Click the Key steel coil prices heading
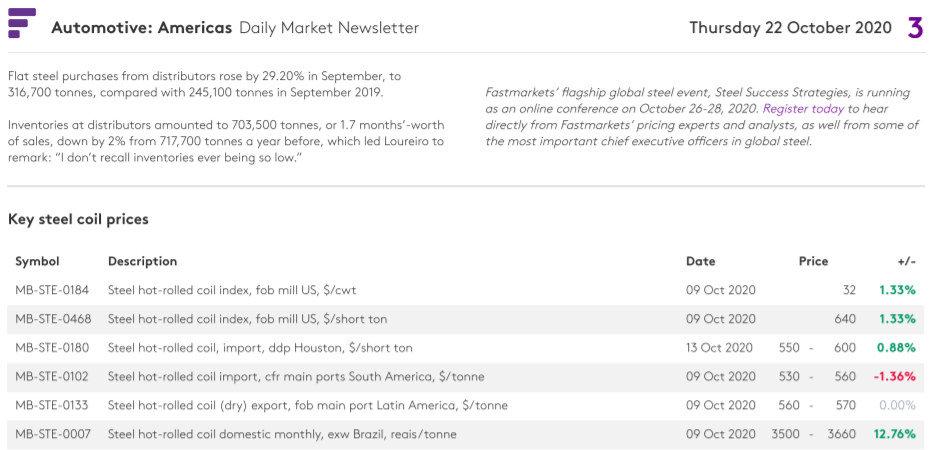 [78, 220]
